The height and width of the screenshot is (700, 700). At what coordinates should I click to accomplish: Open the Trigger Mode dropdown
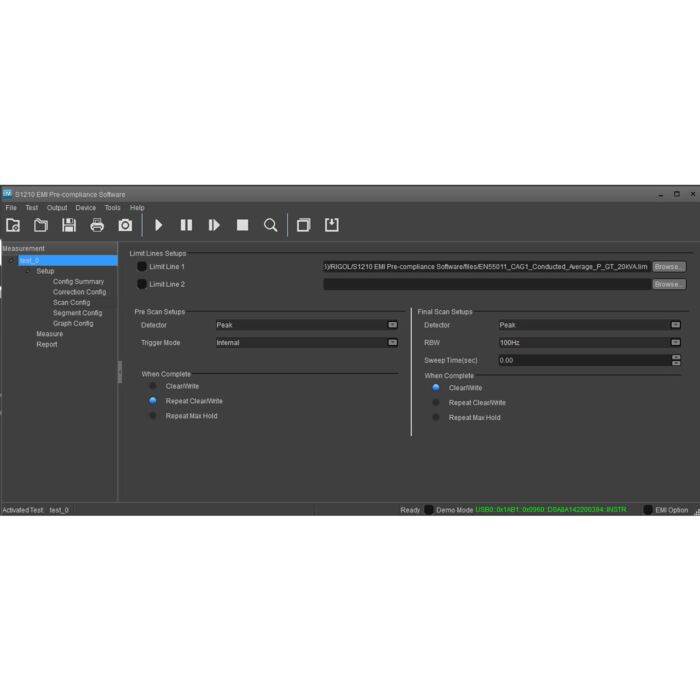pyautogui.click(x=306, y=342)
